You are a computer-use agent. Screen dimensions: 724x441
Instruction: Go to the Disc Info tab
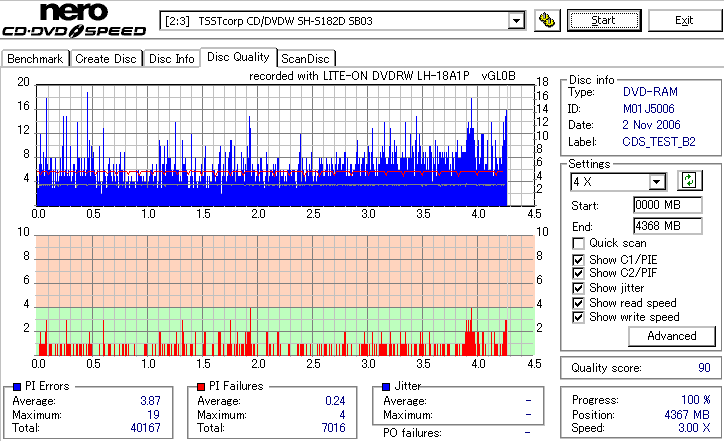171,59
